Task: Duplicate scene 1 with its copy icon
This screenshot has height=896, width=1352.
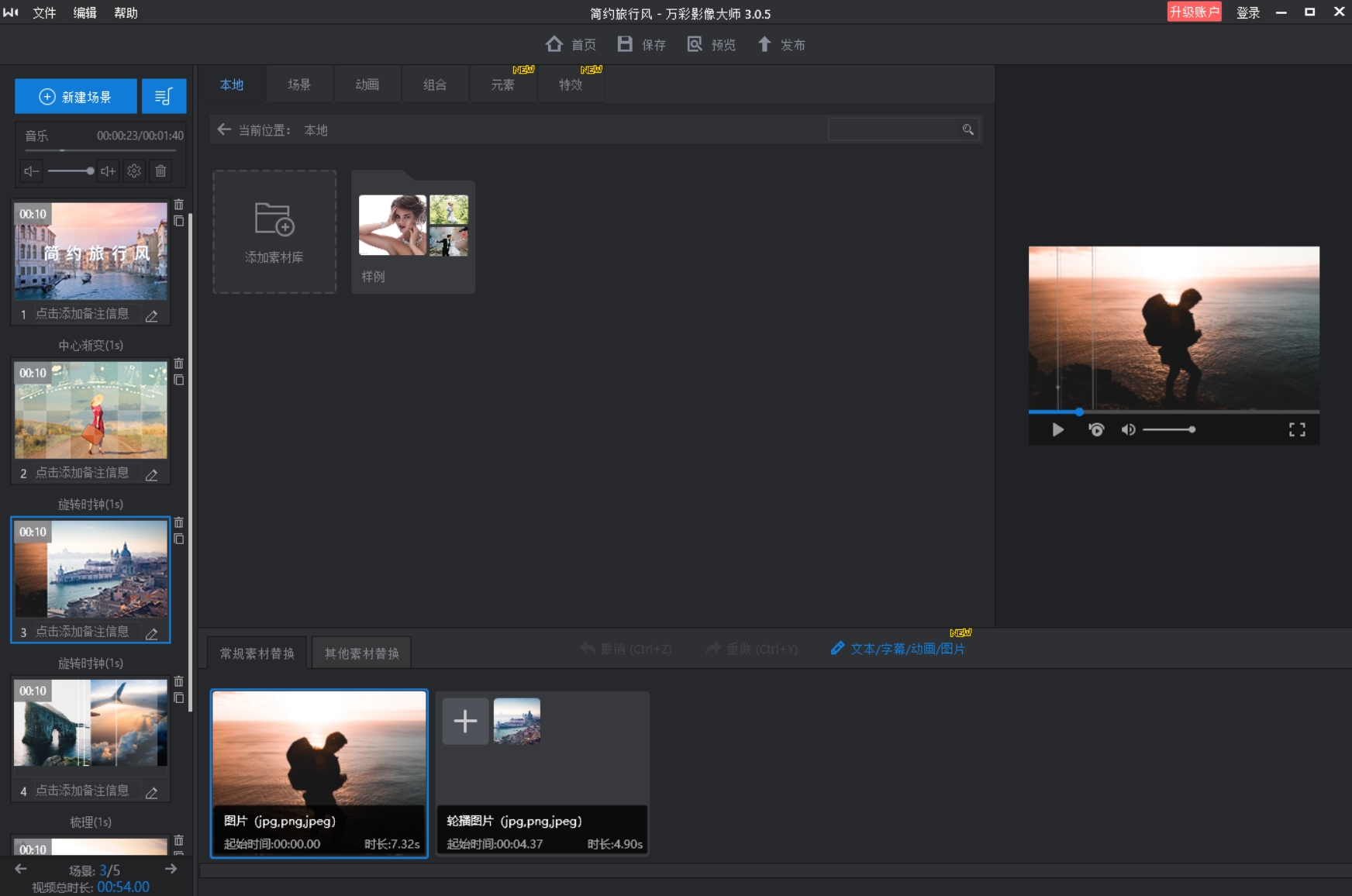Action: (x=178, y=221)
